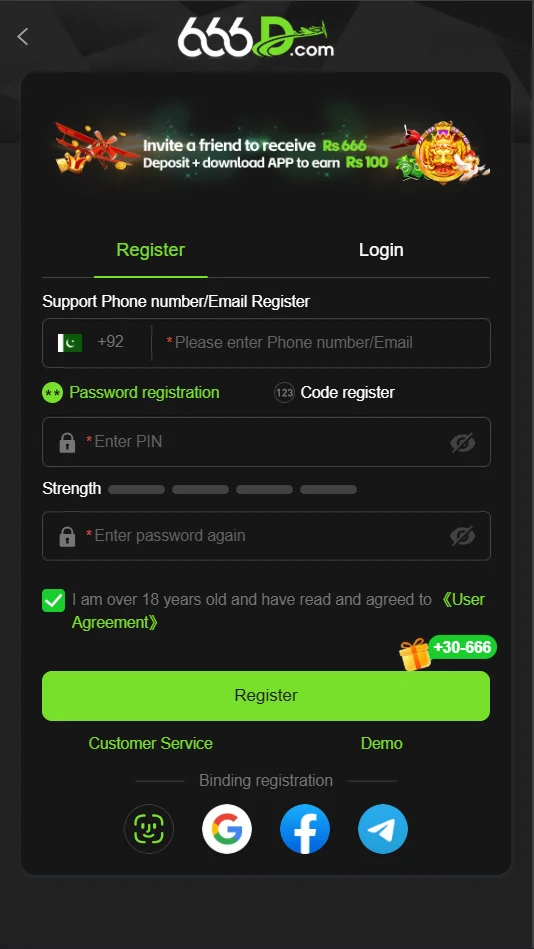Show PIN with the eye icon
Screen dimensions: 534x949
(x=463, y=442)
